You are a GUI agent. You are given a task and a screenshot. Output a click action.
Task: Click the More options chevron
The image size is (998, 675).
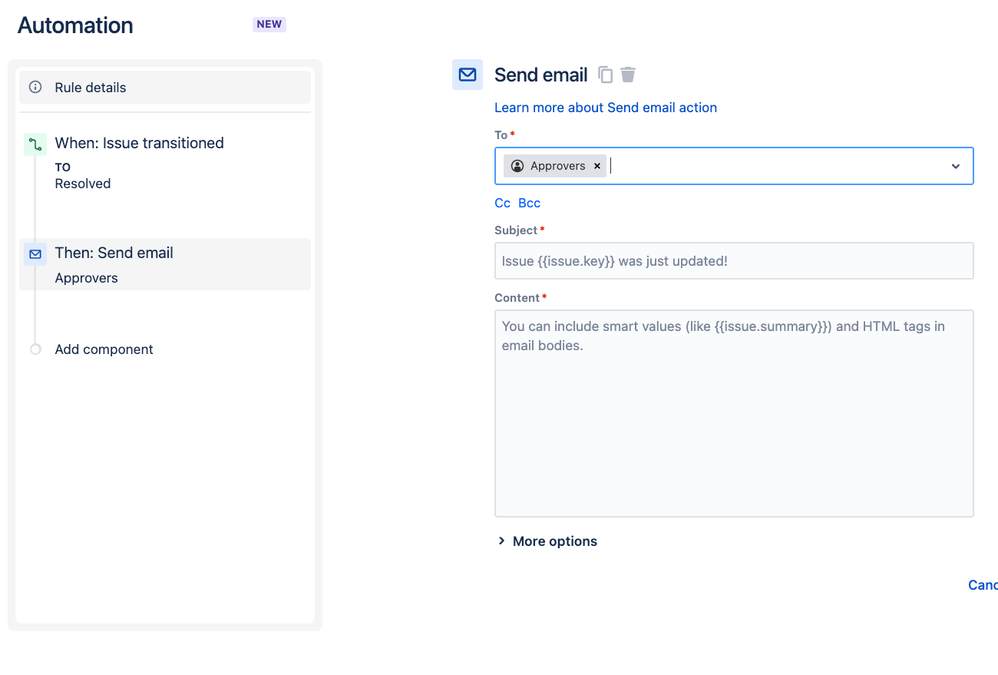coord(502,541)
